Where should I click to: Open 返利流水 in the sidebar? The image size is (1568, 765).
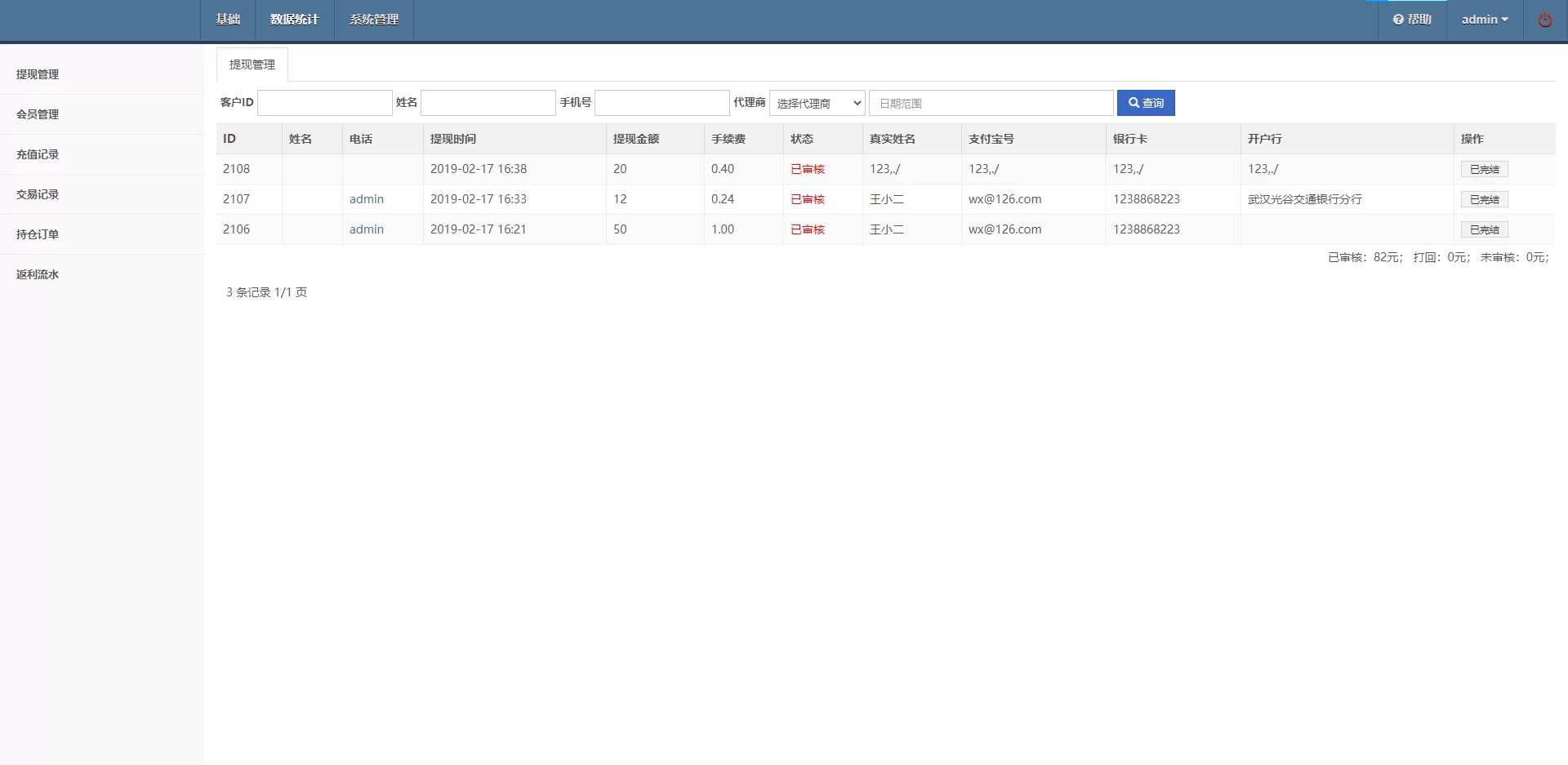pyautogui.click(x=38, y=274)
